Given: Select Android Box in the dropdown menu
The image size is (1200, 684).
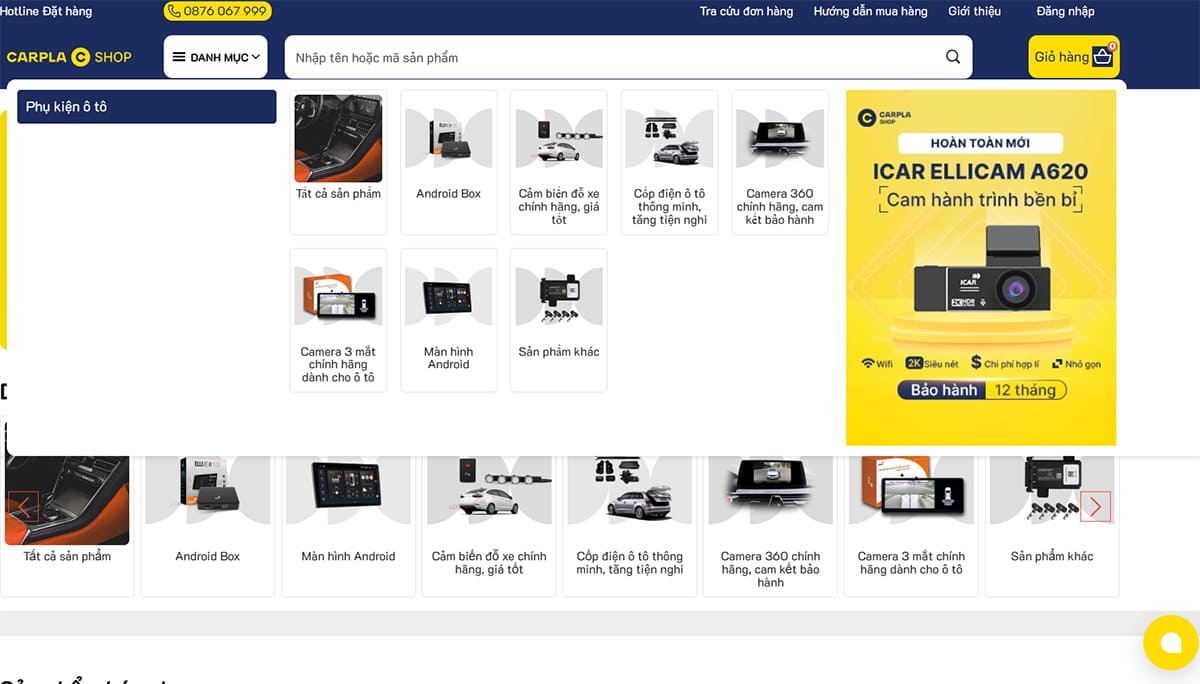Looking at the screenshot, I should point(448,162).
